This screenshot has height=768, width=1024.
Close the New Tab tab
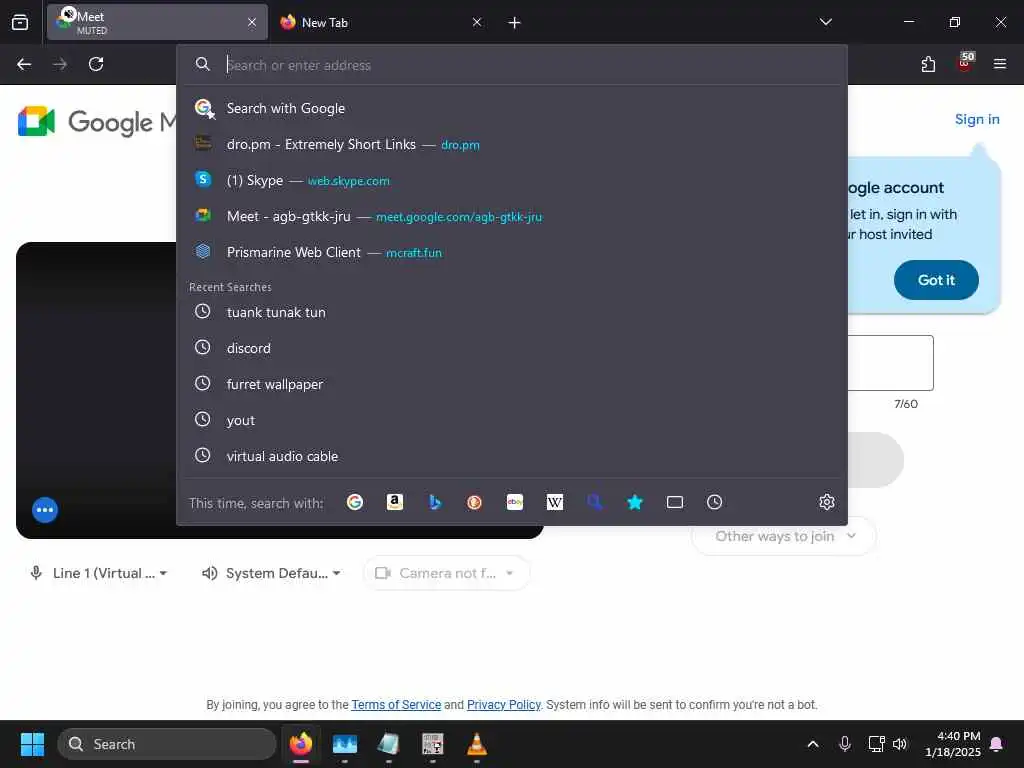pyautogui.click(x=477, y=22)
